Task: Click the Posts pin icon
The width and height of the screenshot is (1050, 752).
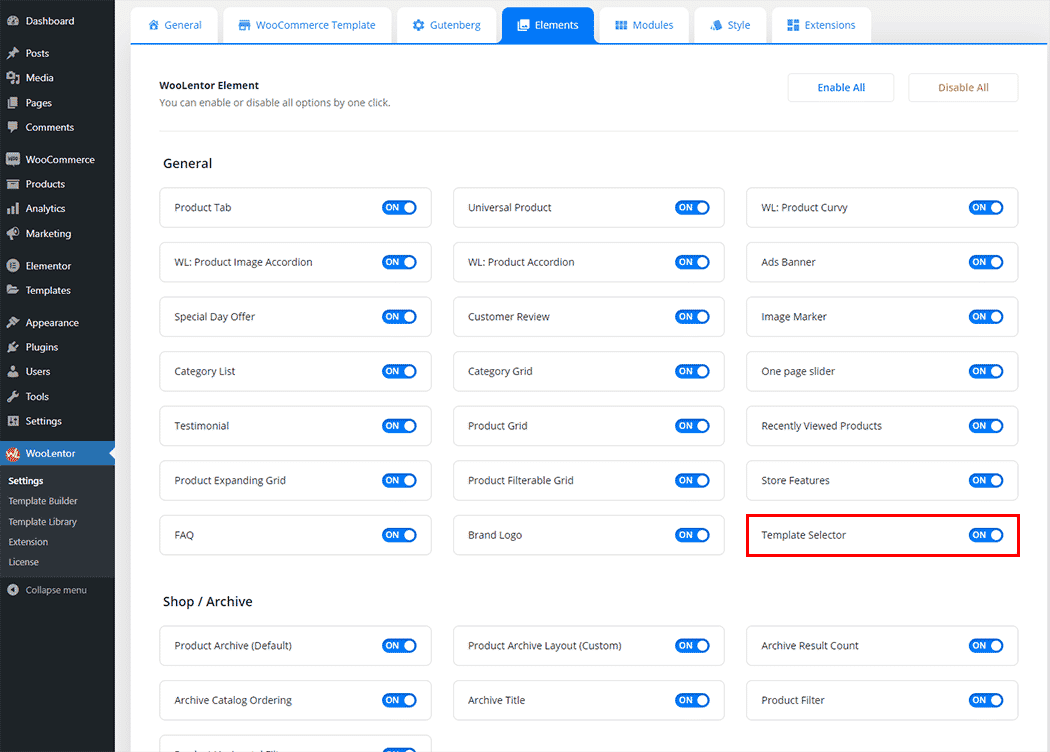Action: click(x=13, y=53)
